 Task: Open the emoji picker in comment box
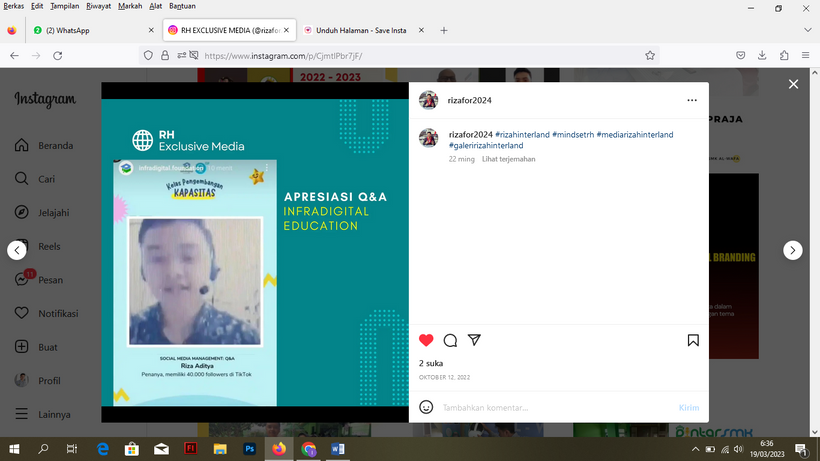pos(426,407)
